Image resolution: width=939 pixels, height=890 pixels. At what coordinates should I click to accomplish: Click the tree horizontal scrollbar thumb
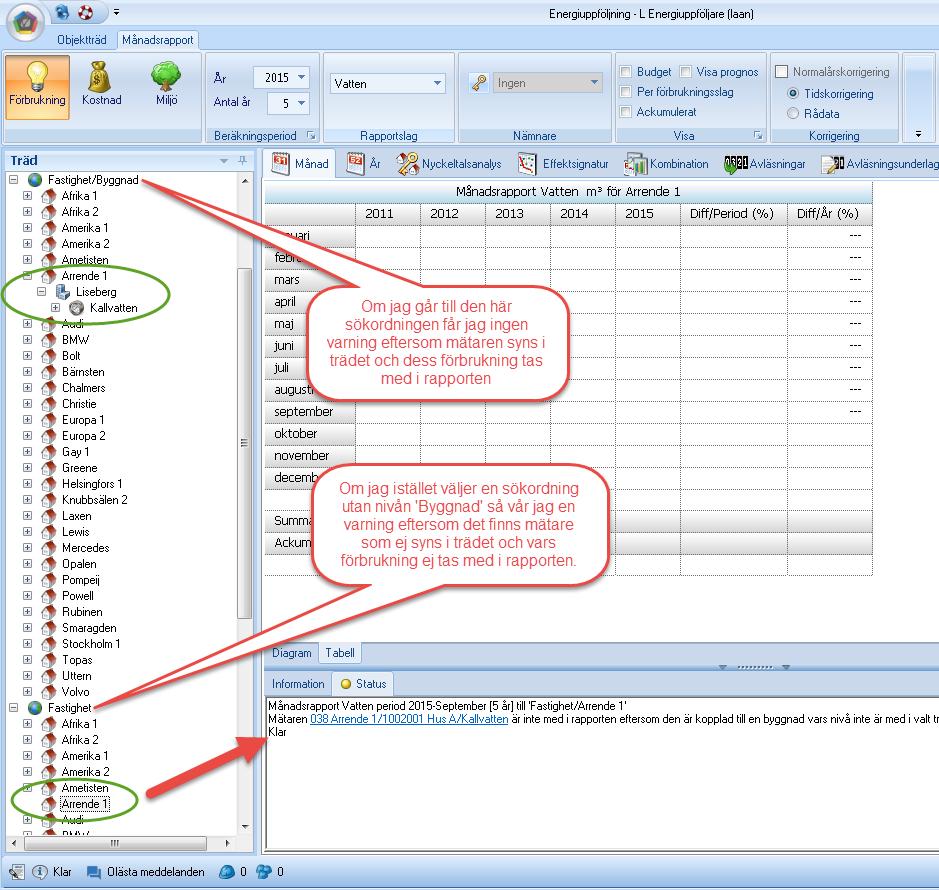click(x=115, y=843)
